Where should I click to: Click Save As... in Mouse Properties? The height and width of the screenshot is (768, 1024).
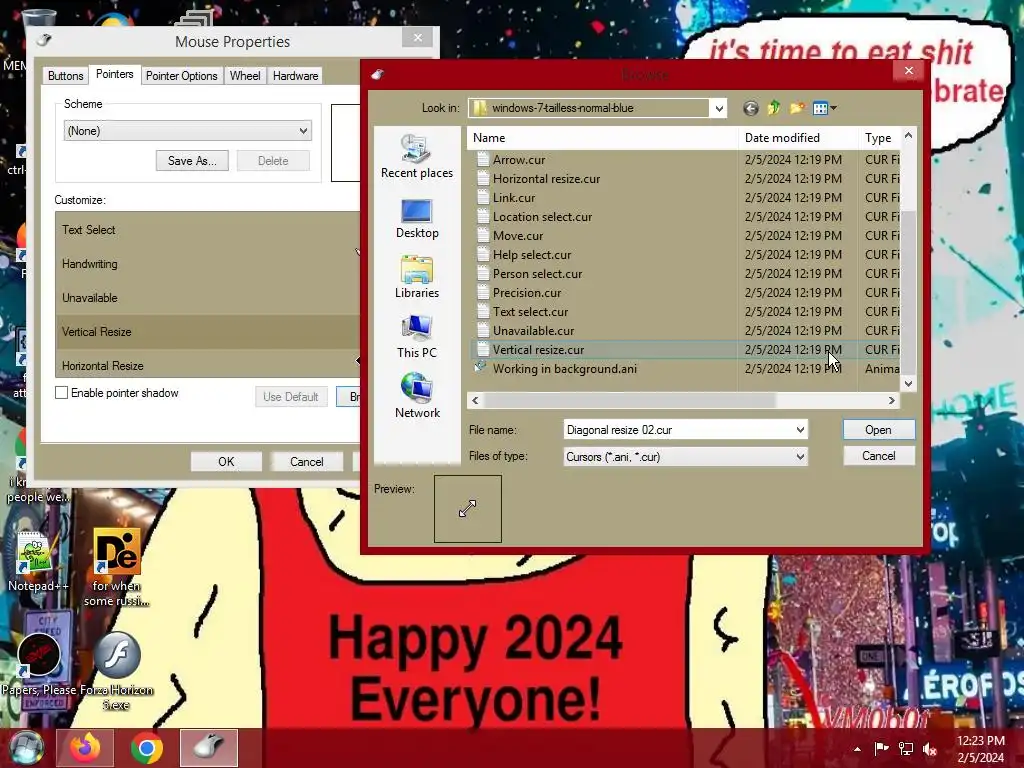click(192, 161)
